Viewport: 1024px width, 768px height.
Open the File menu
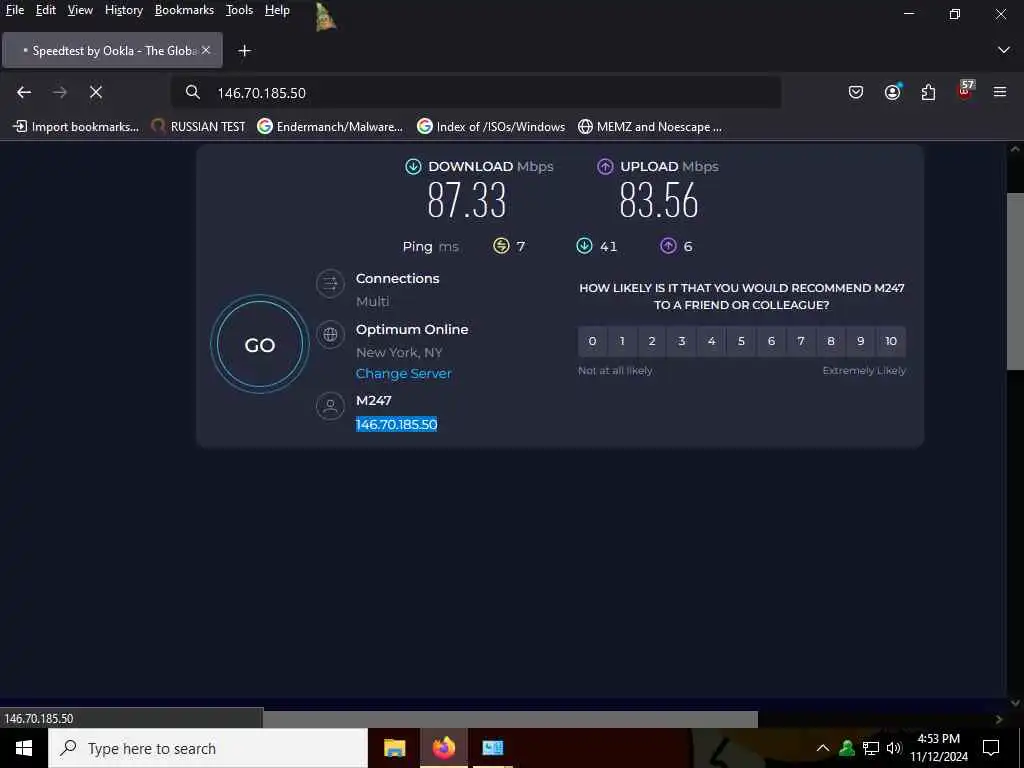(15, 10)
